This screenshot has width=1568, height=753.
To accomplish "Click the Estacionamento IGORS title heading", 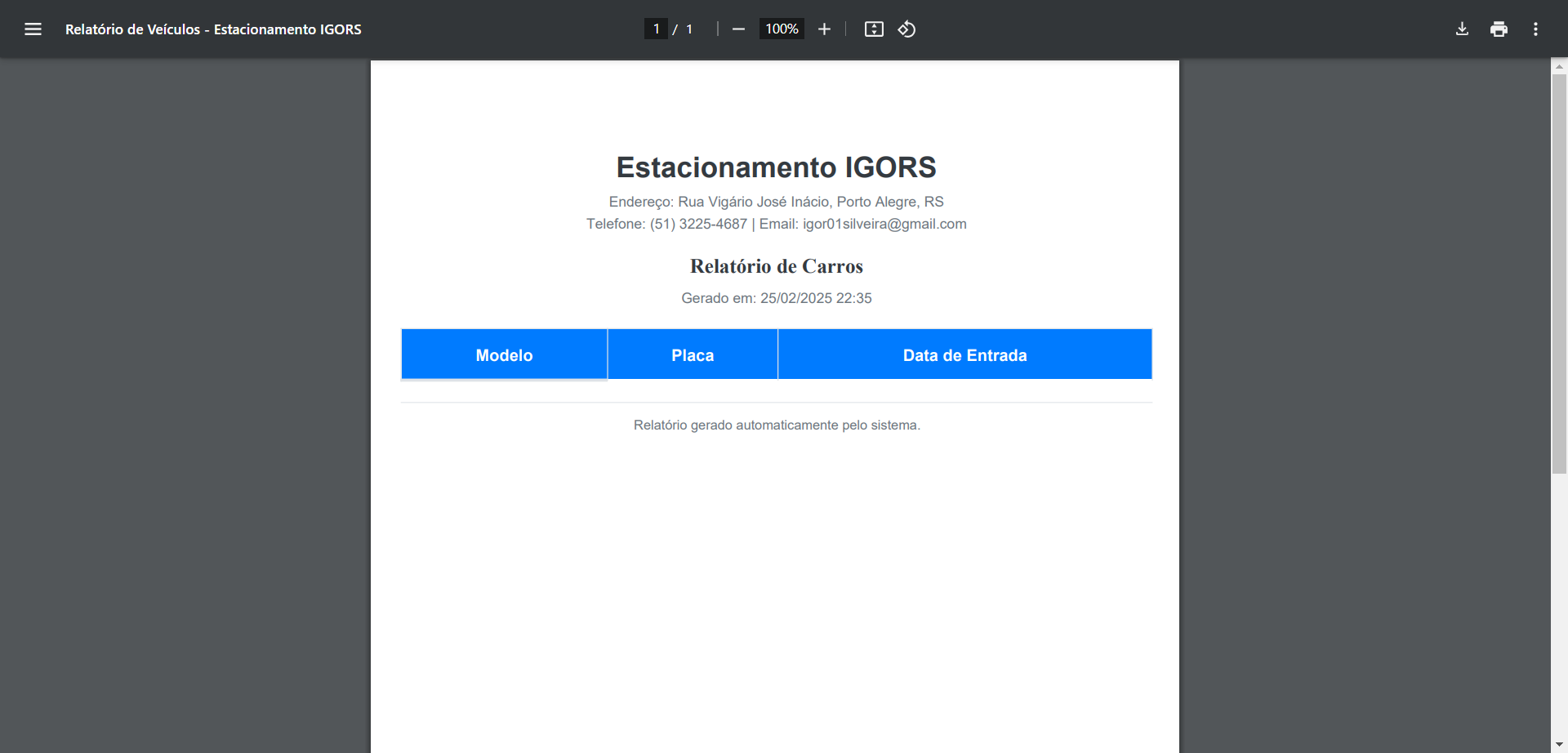I will pos(775,167).
